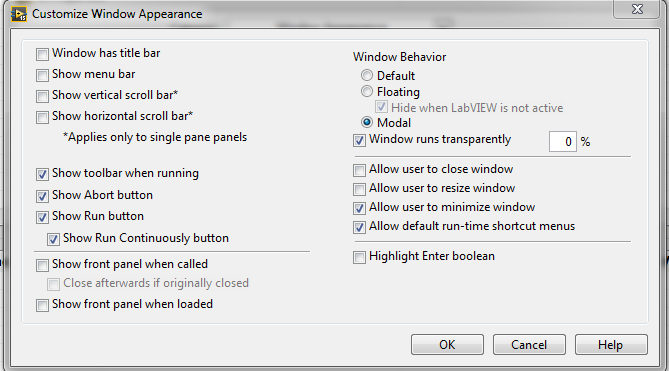Click the LabVIEW icon in title bar
Image resolution: width=669 pixels, height=371 pixels.
click(x=18, y=14)
